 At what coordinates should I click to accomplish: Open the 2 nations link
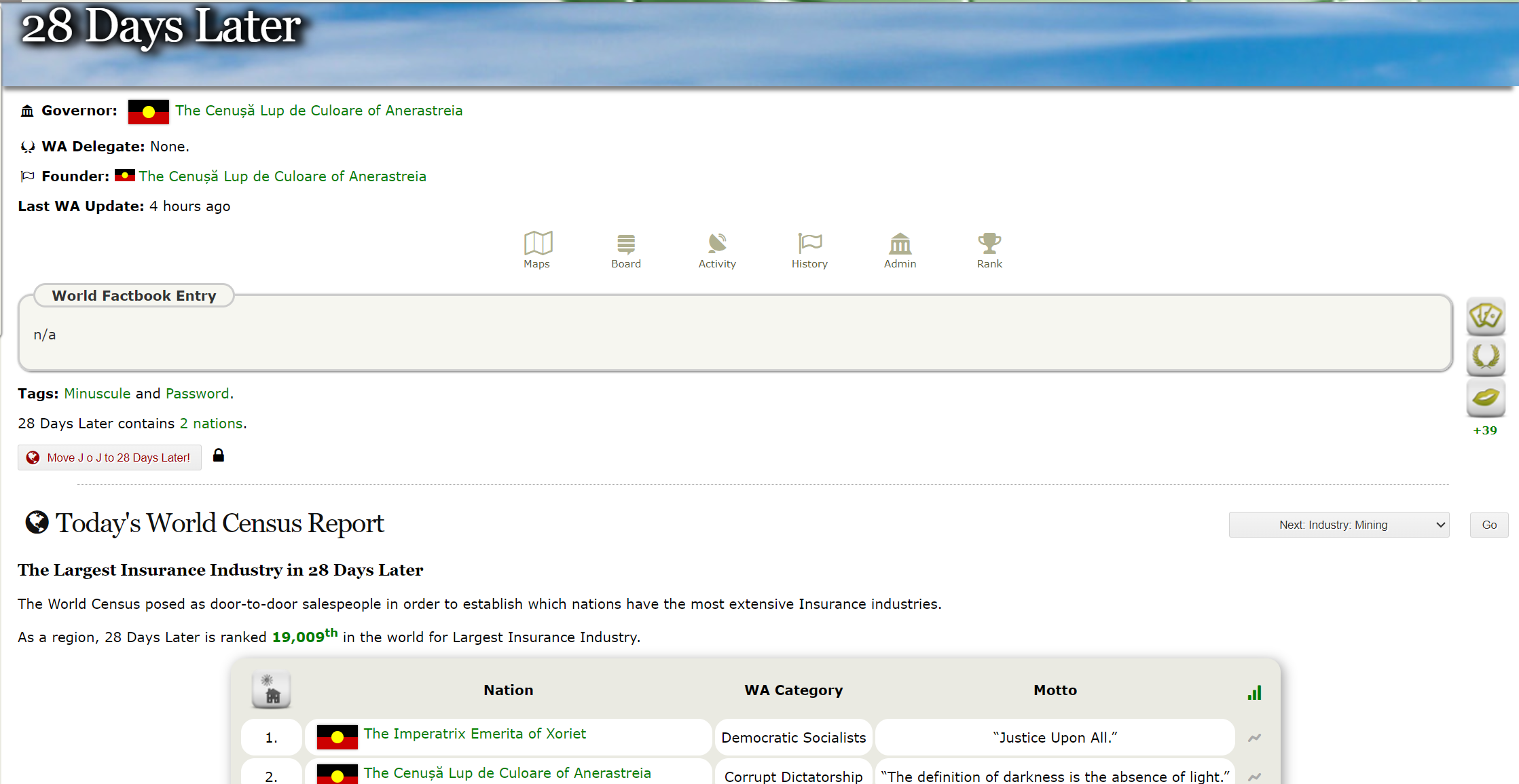211,424
